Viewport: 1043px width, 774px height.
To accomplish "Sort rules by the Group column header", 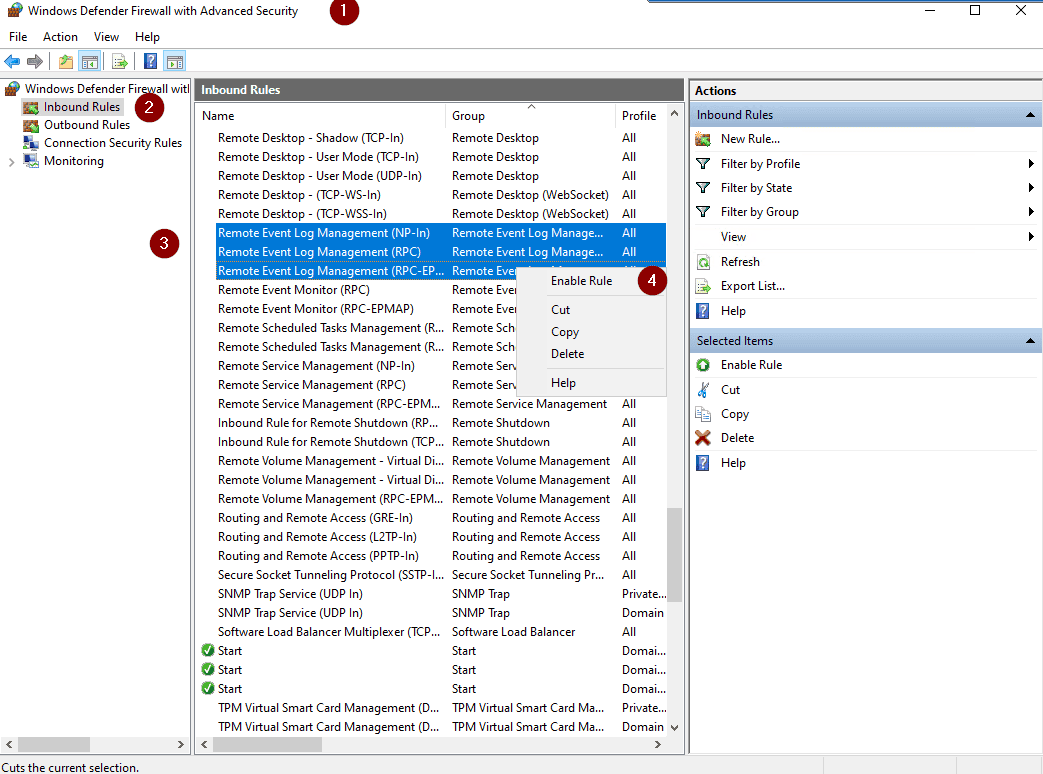I will pos(468,116).
